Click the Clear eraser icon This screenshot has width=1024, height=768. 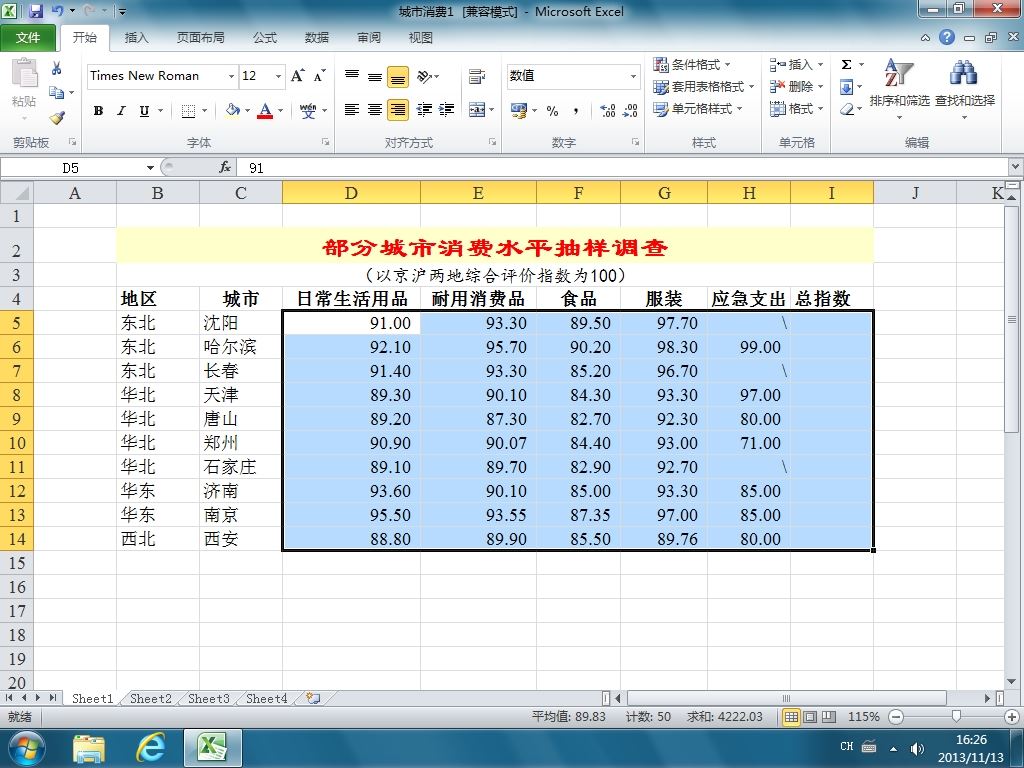point(847,109)
